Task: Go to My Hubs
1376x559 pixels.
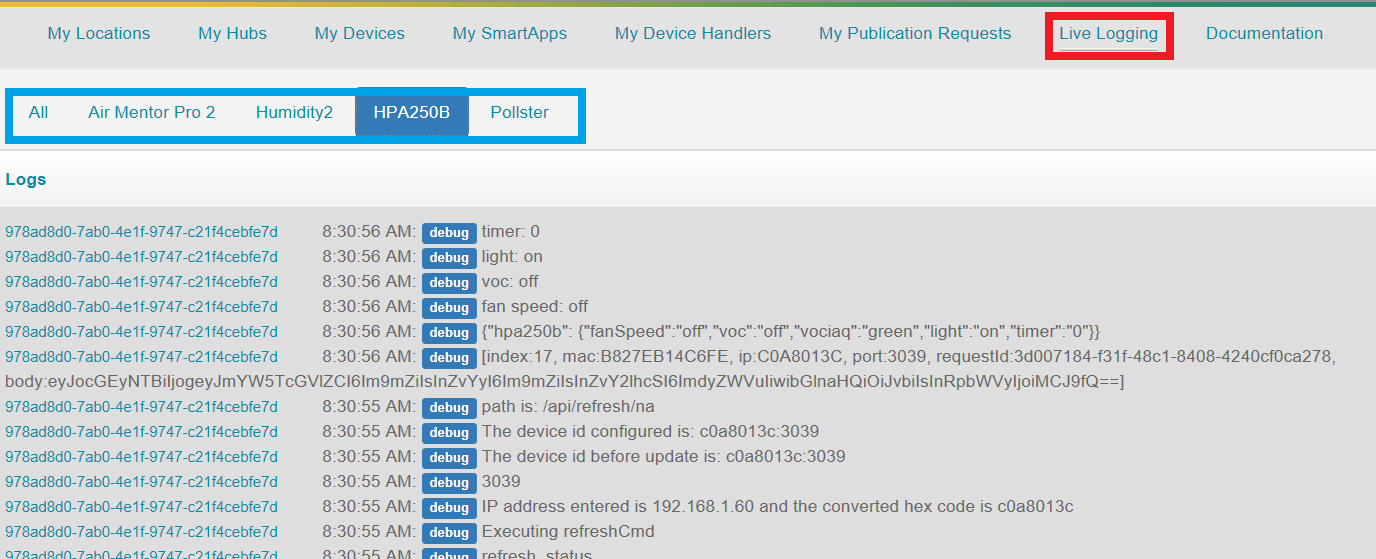Action: click(232, 33)
